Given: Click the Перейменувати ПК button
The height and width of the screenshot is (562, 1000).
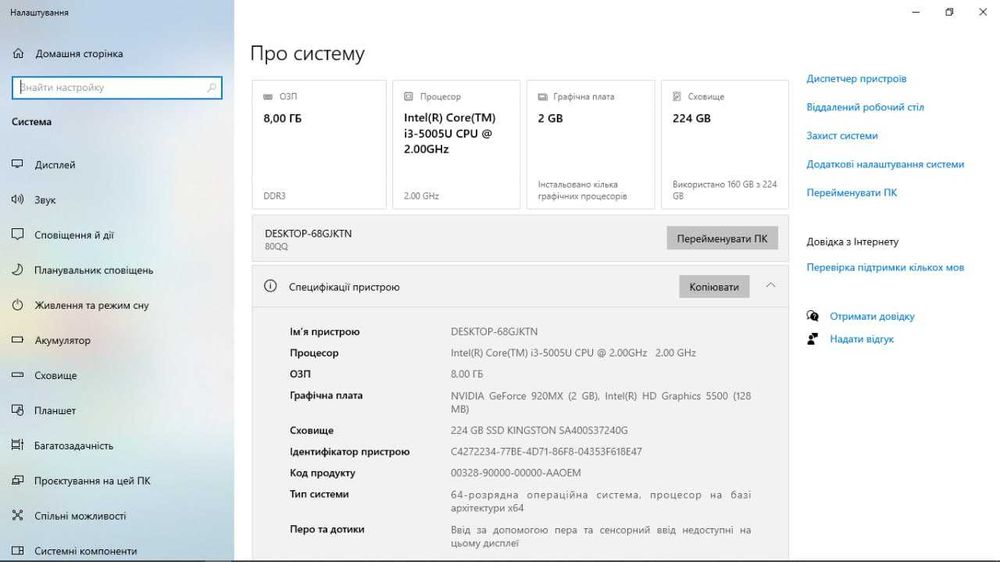Looking at the screenshot, I should [722, 239].
